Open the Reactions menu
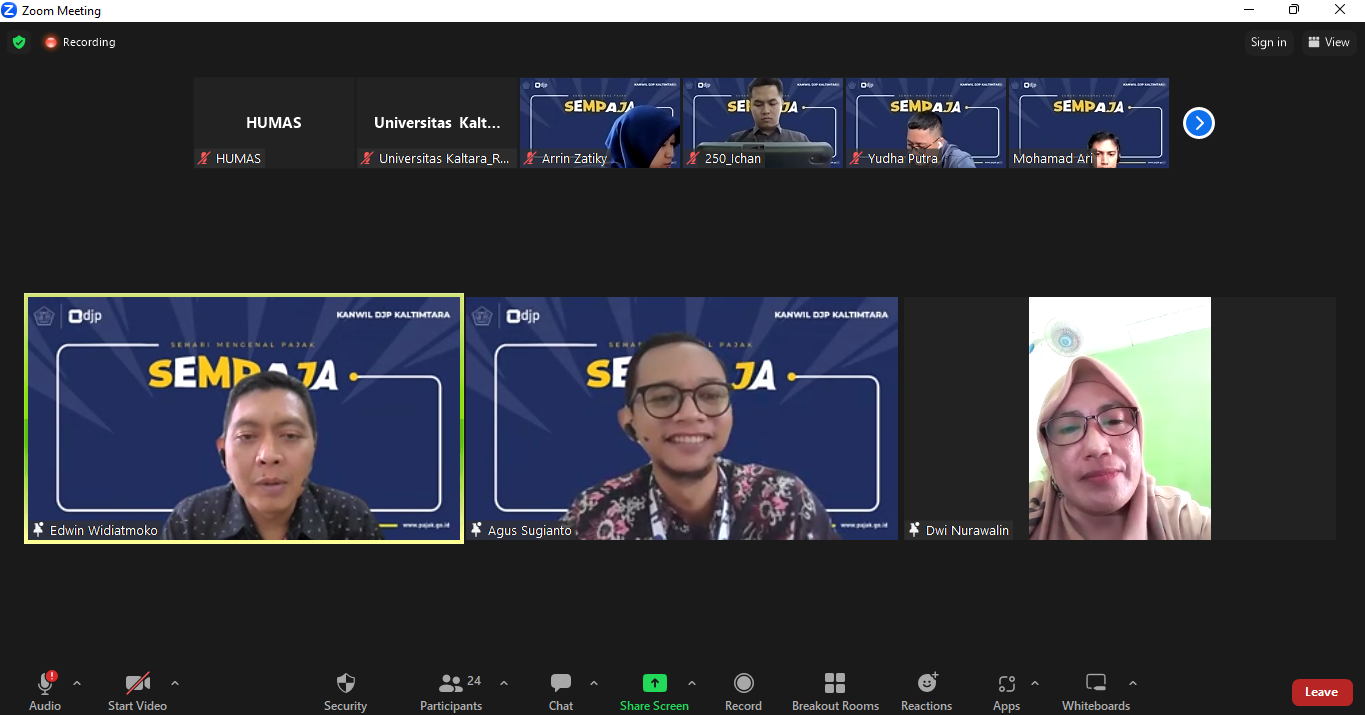1365x715 pixels. (926, 684)
